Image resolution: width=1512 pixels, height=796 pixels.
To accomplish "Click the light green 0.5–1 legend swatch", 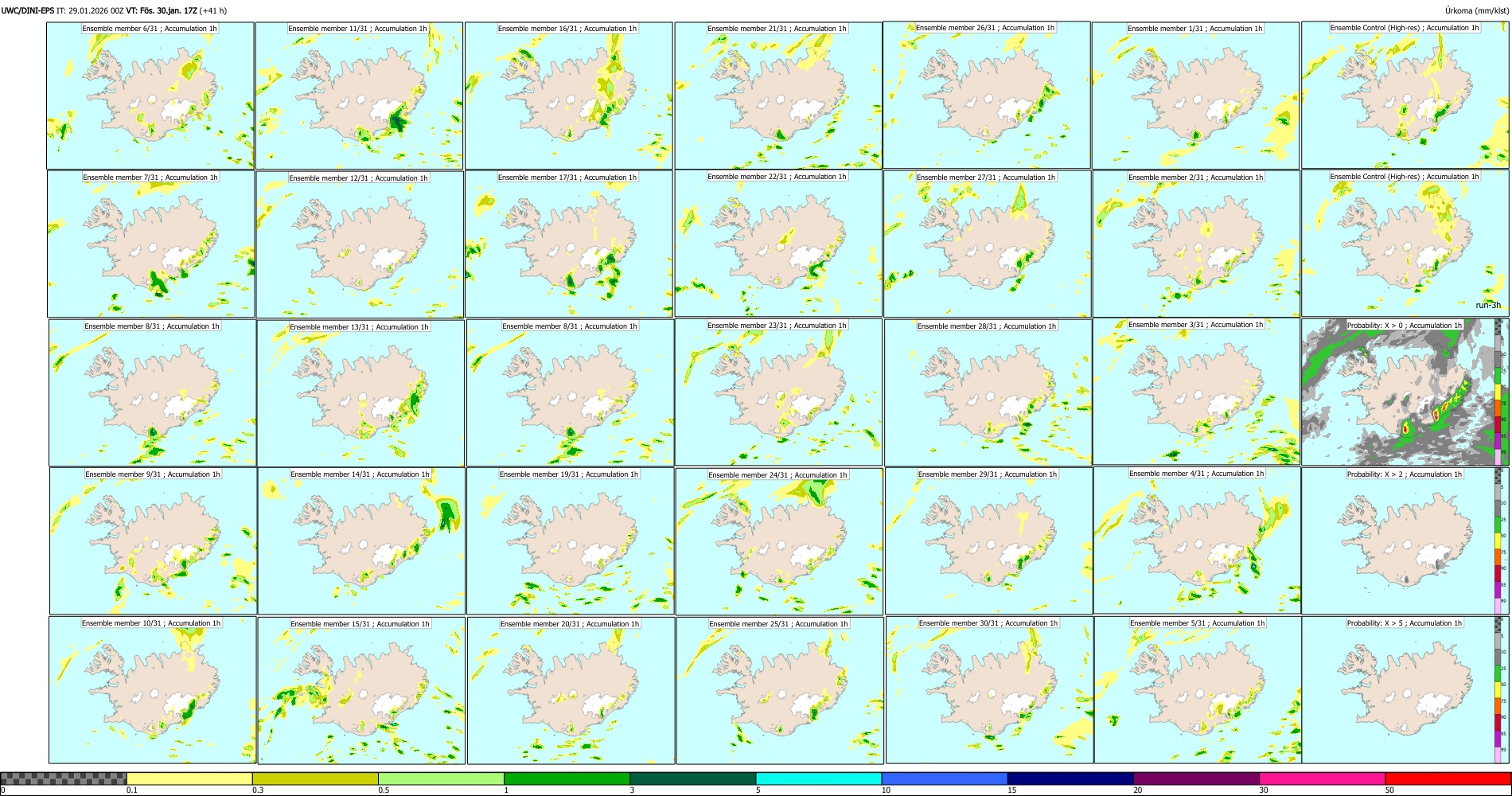I will click(441, 778).
